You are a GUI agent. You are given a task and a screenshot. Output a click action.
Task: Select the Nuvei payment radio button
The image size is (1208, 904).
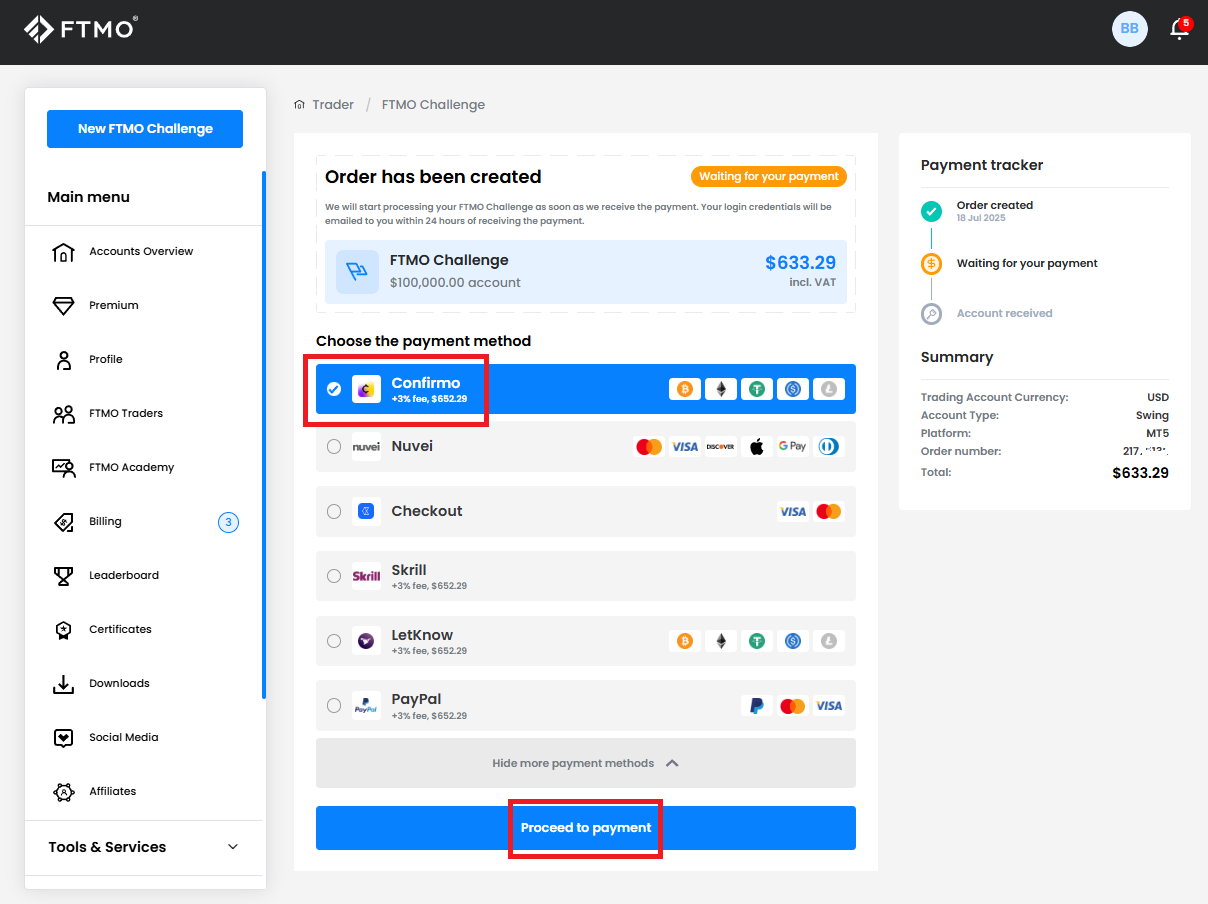(x=334, y=447)
